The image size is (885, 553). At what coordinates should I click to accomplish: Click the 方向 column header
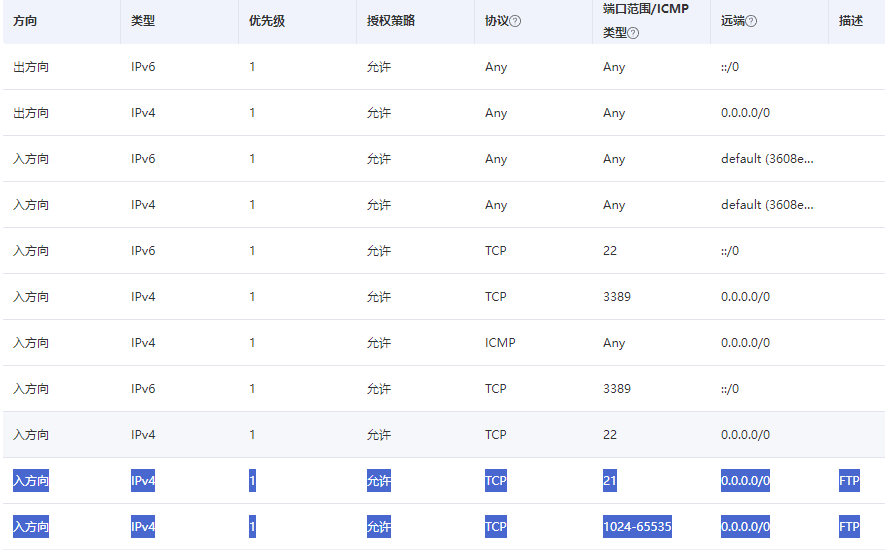25,21
